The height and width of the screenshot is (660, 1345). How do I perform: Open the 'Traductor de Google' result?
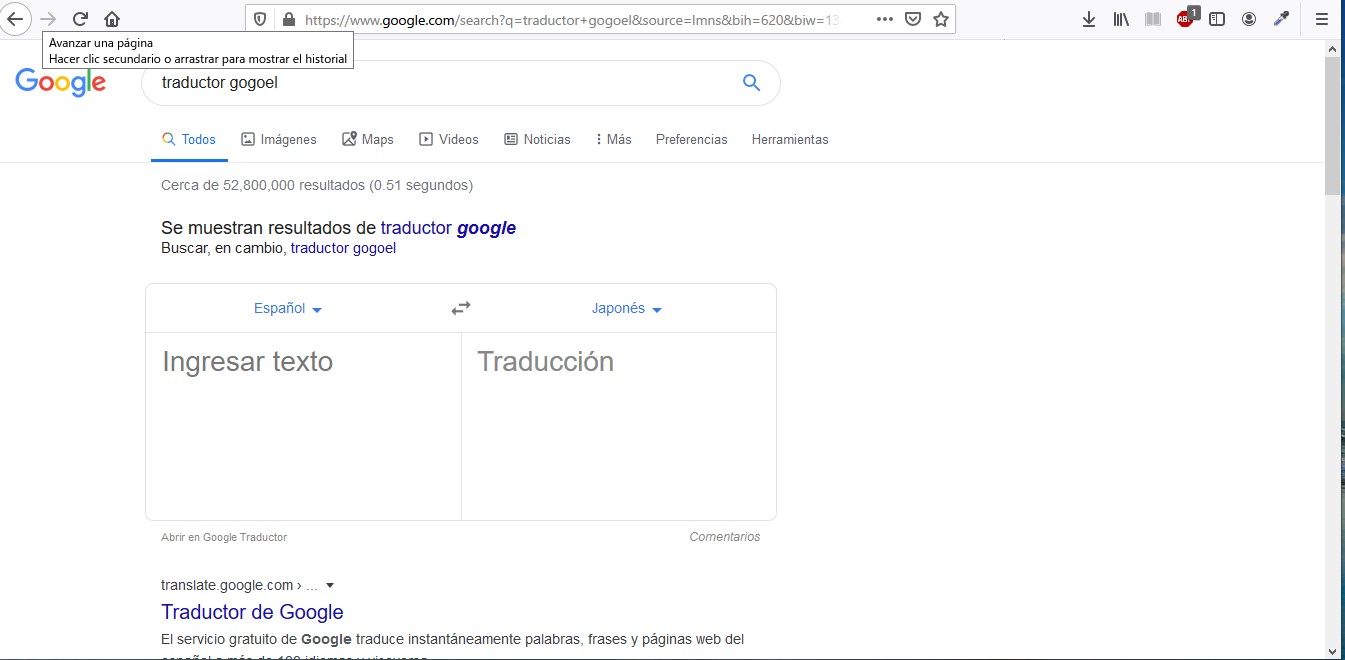pyautogui.click(x=252, y=612)
